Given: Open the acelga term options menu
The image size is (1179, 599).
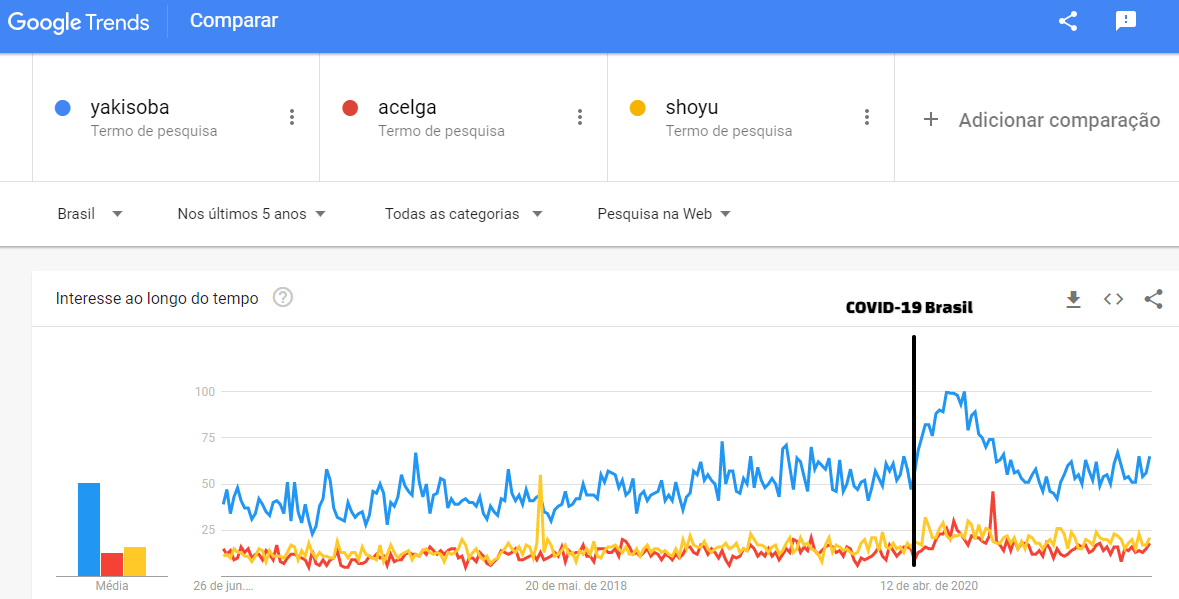Looking at the screenshot, I should pos(580,117).
